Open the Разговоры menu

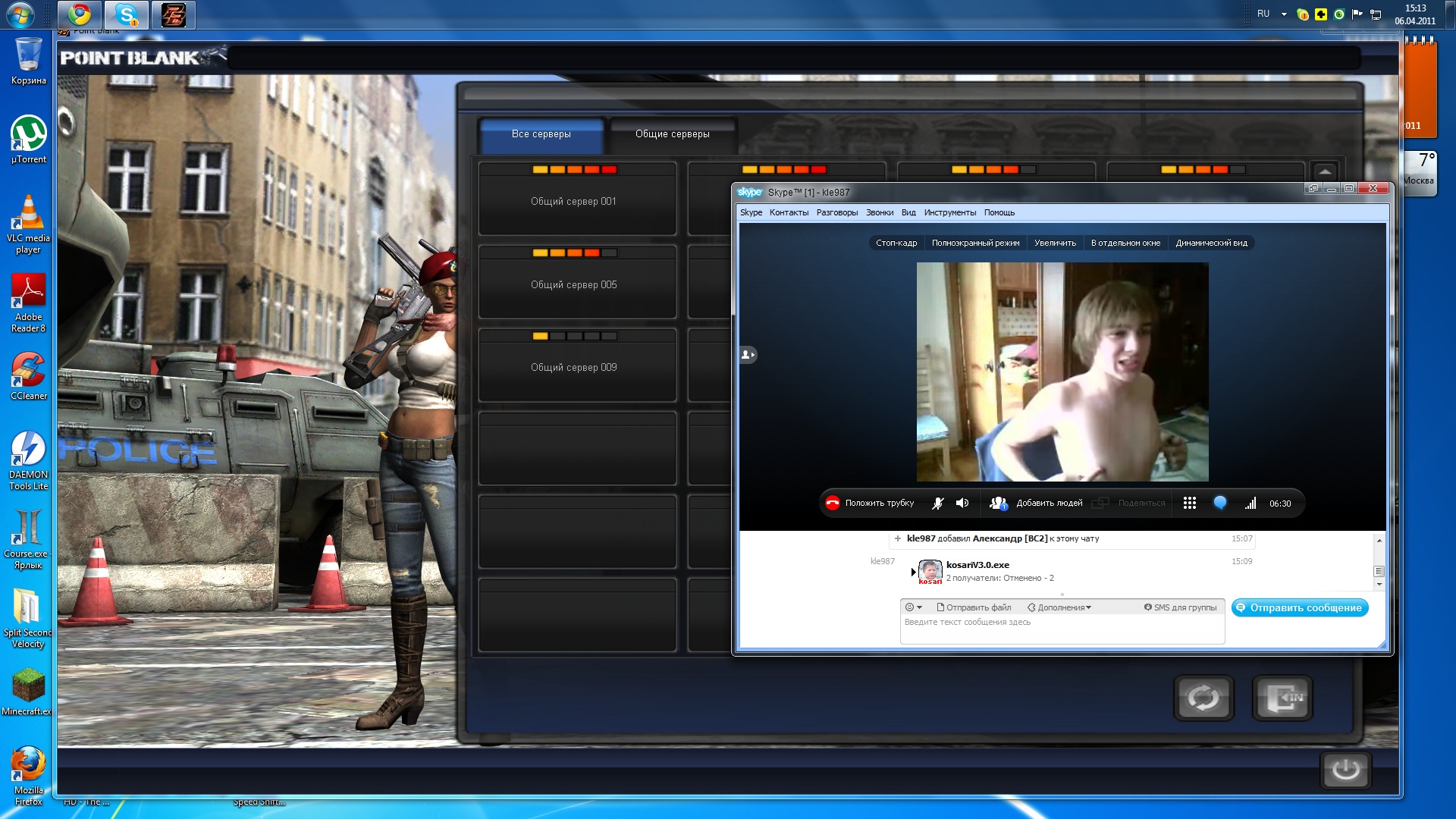pyautogui.click(x=837, y=212)
